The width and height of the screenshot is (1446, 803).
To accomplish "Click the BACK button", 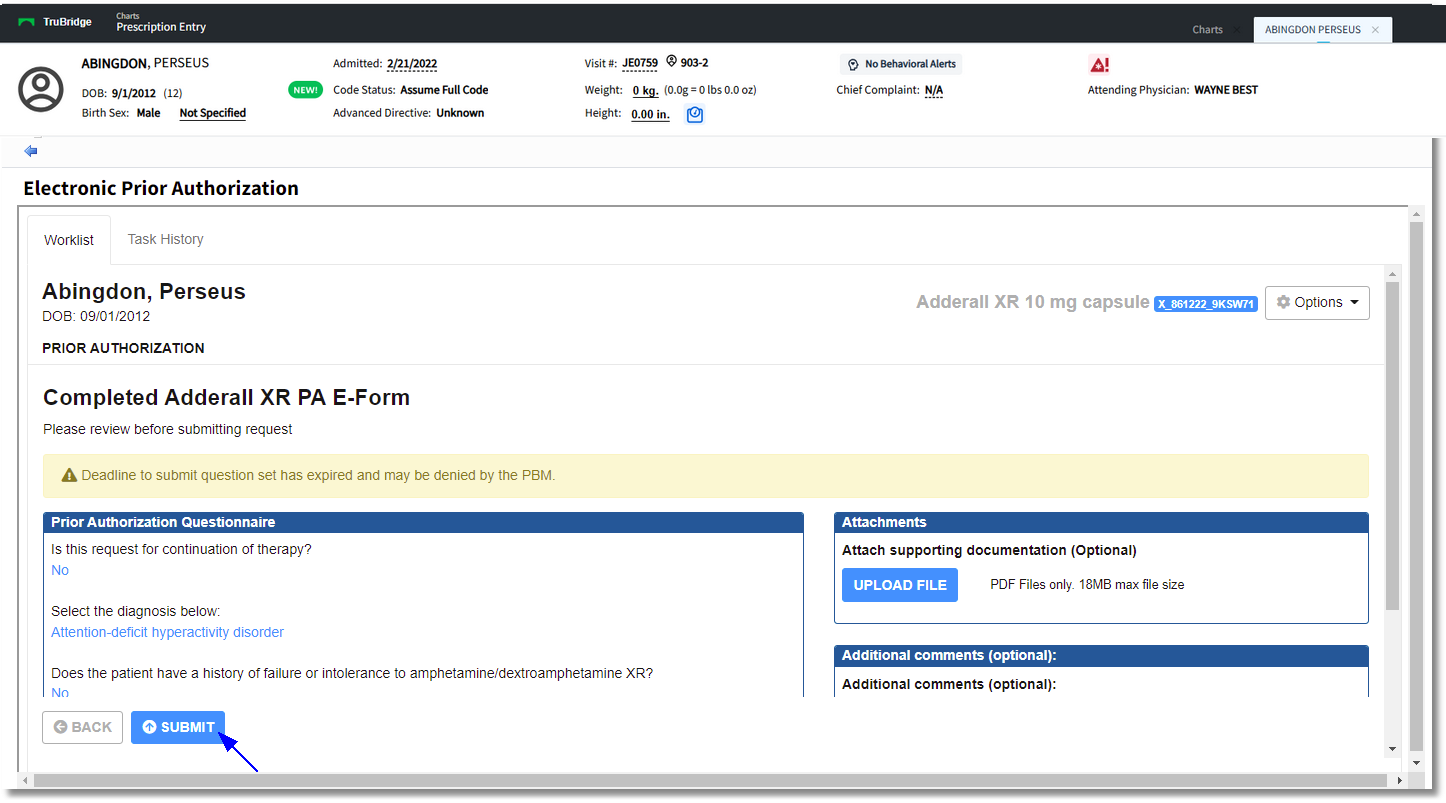I will [82, 727].
